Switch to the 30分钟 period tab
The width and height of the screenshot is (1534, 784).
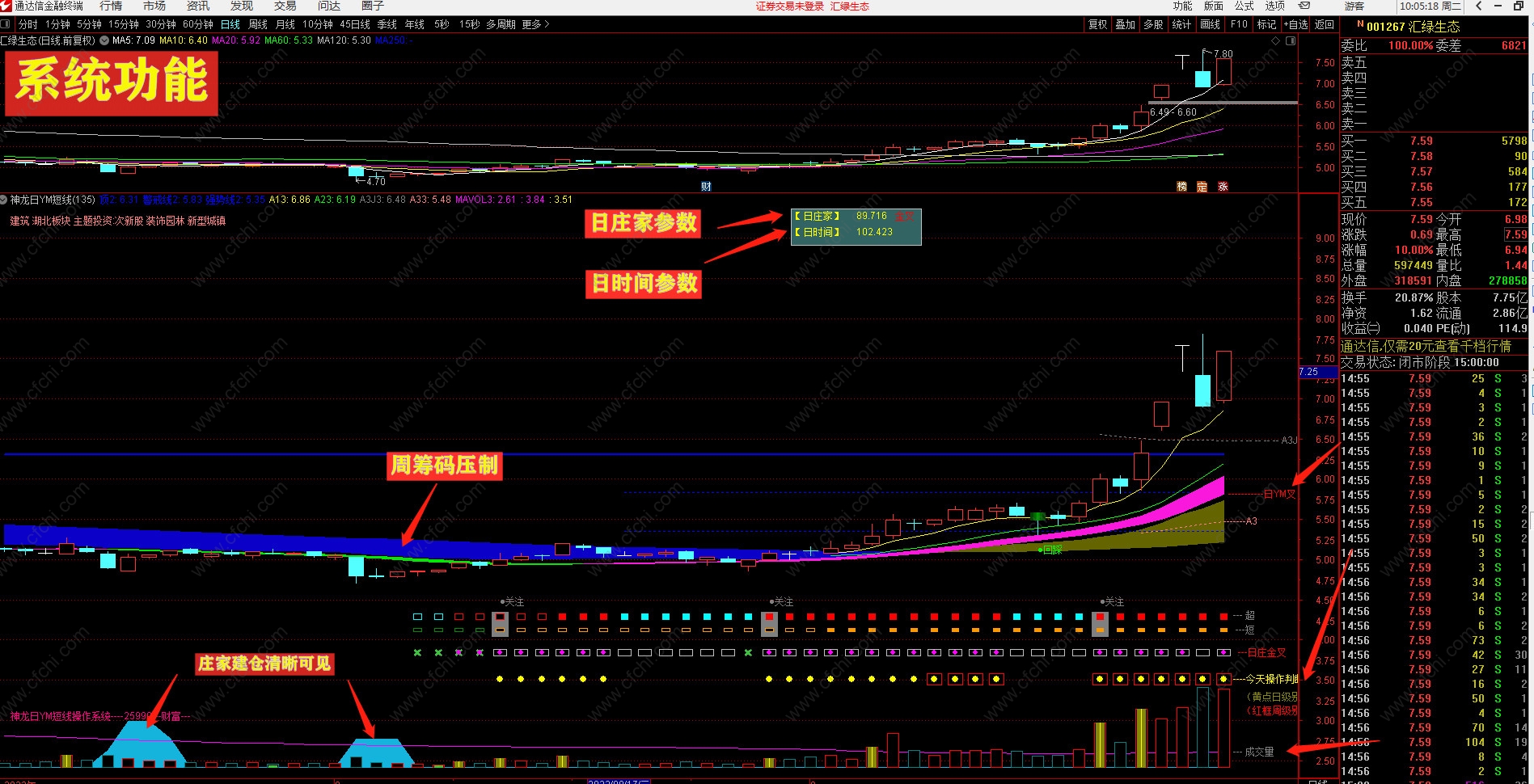click(161, 24)
